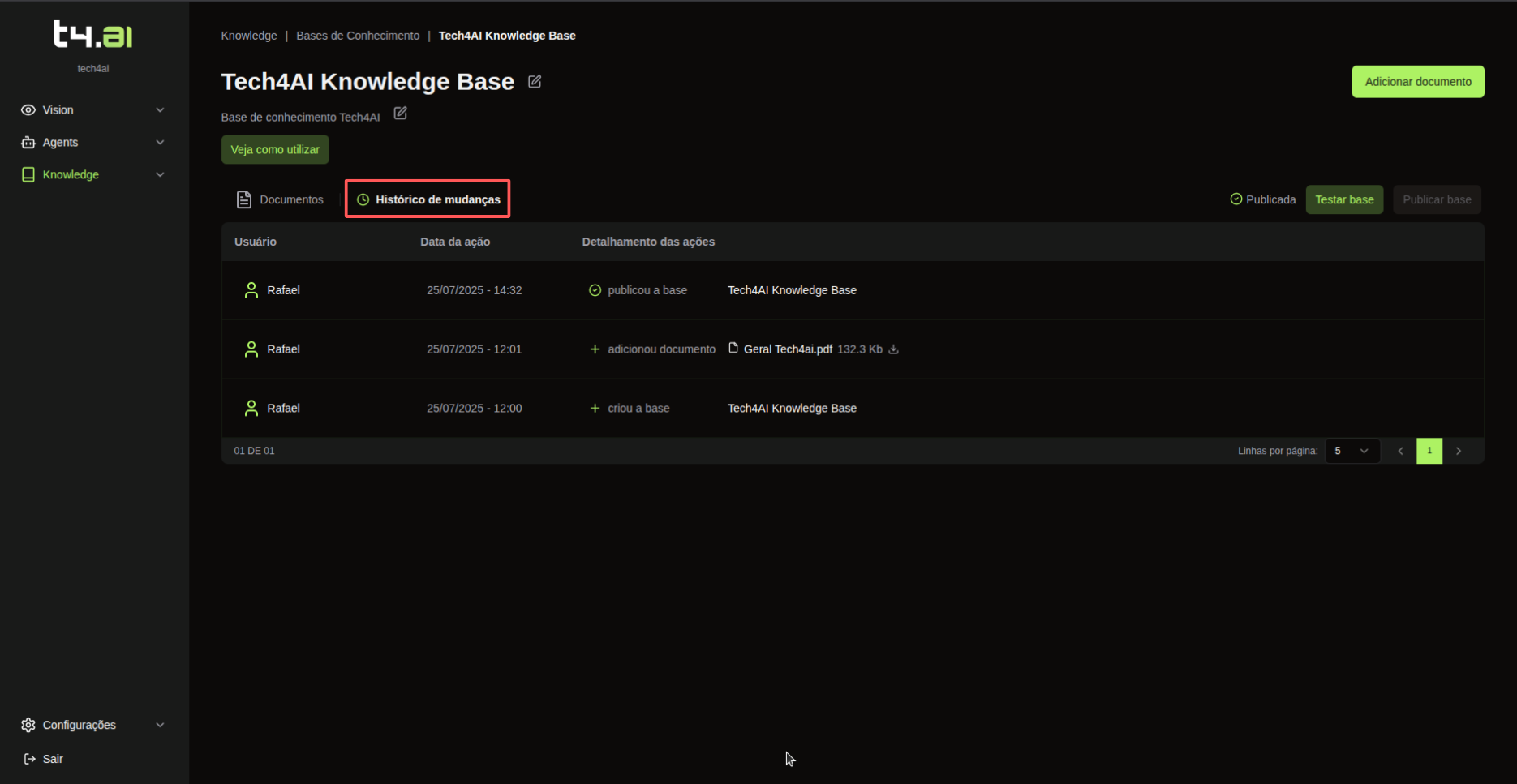This screenshot has width=1517, height=784.
Task: Click the t4.ai logo
Action: 93,35
